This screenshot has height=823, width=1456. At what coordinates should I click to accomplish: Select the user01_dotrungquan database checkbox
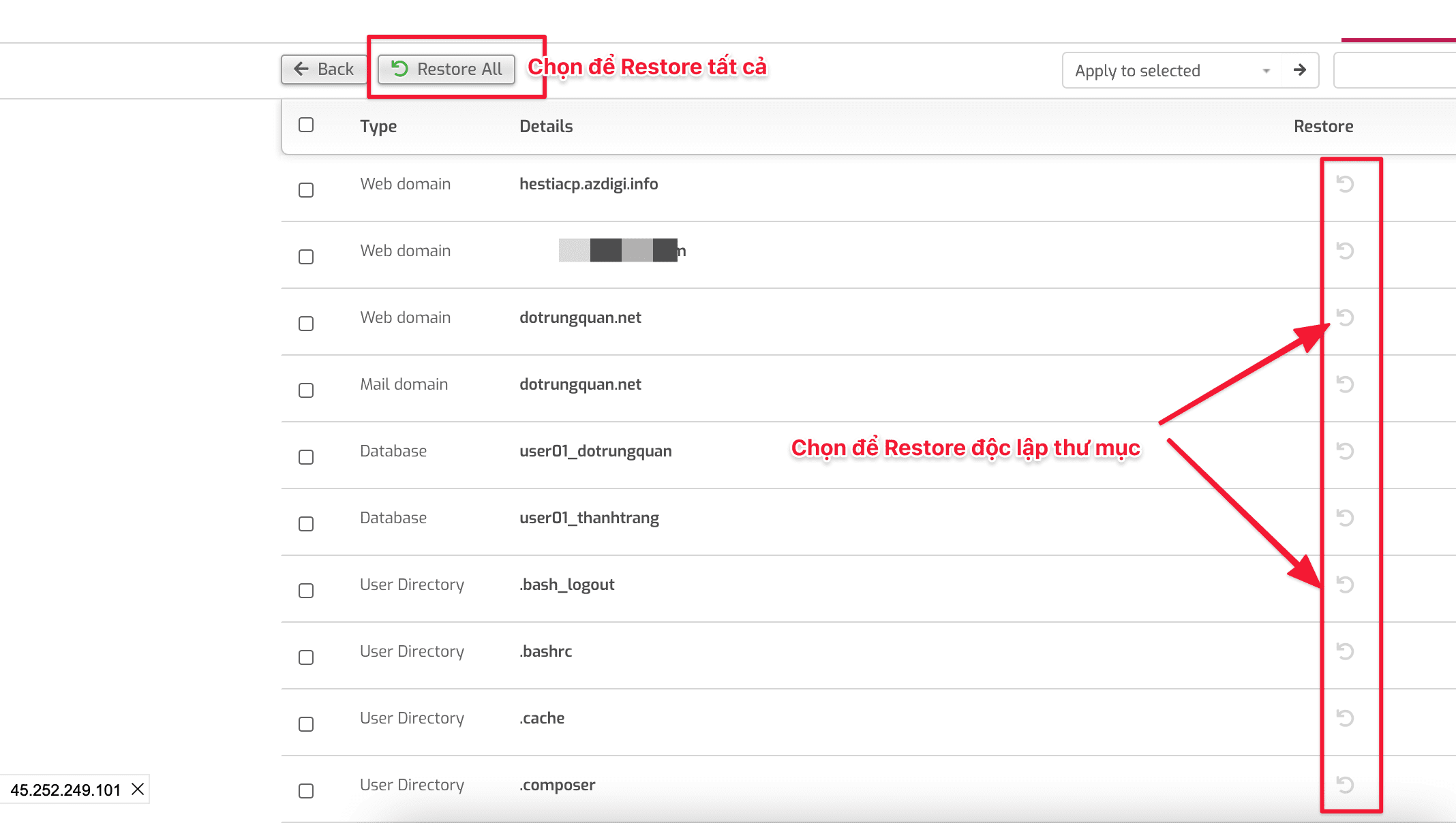(305, 456)
